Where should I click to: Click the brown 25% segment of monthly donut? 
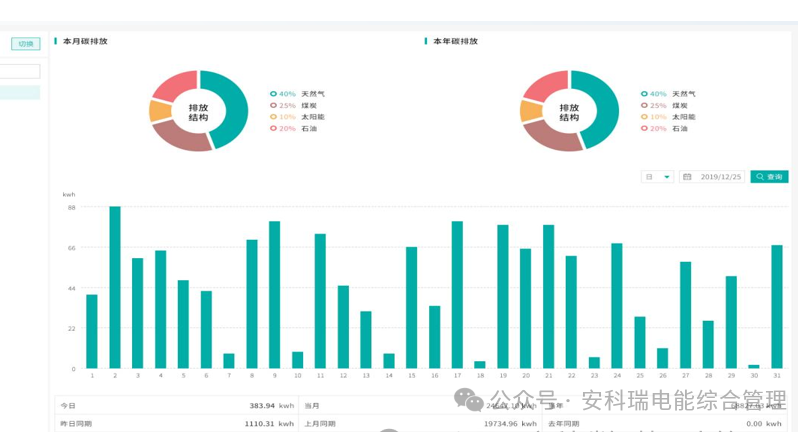tap(181, 136)
